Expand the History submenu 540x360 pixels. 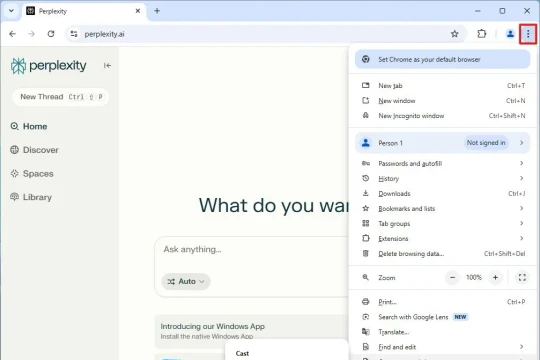pos(443,178)
